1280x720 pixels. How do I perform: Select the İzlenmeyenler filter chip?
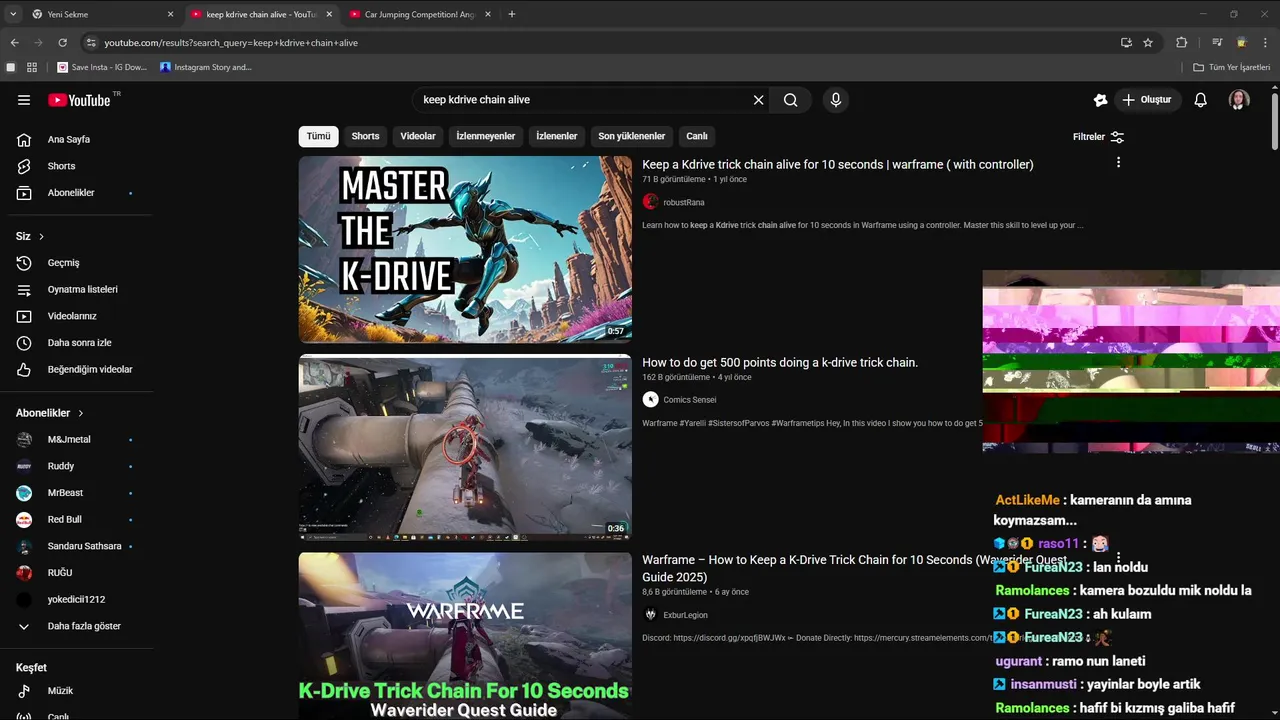[x=486, y=136]
